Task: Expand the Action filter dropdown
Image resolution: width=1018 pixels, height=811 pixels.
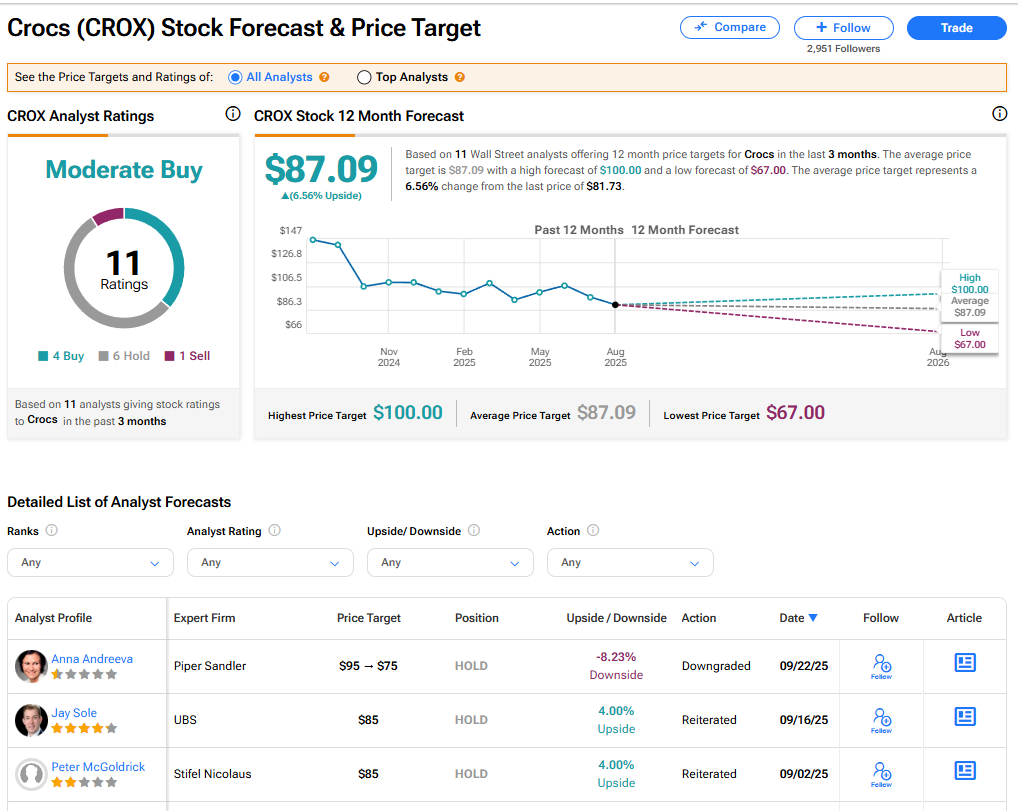Action: click(630, 562)
